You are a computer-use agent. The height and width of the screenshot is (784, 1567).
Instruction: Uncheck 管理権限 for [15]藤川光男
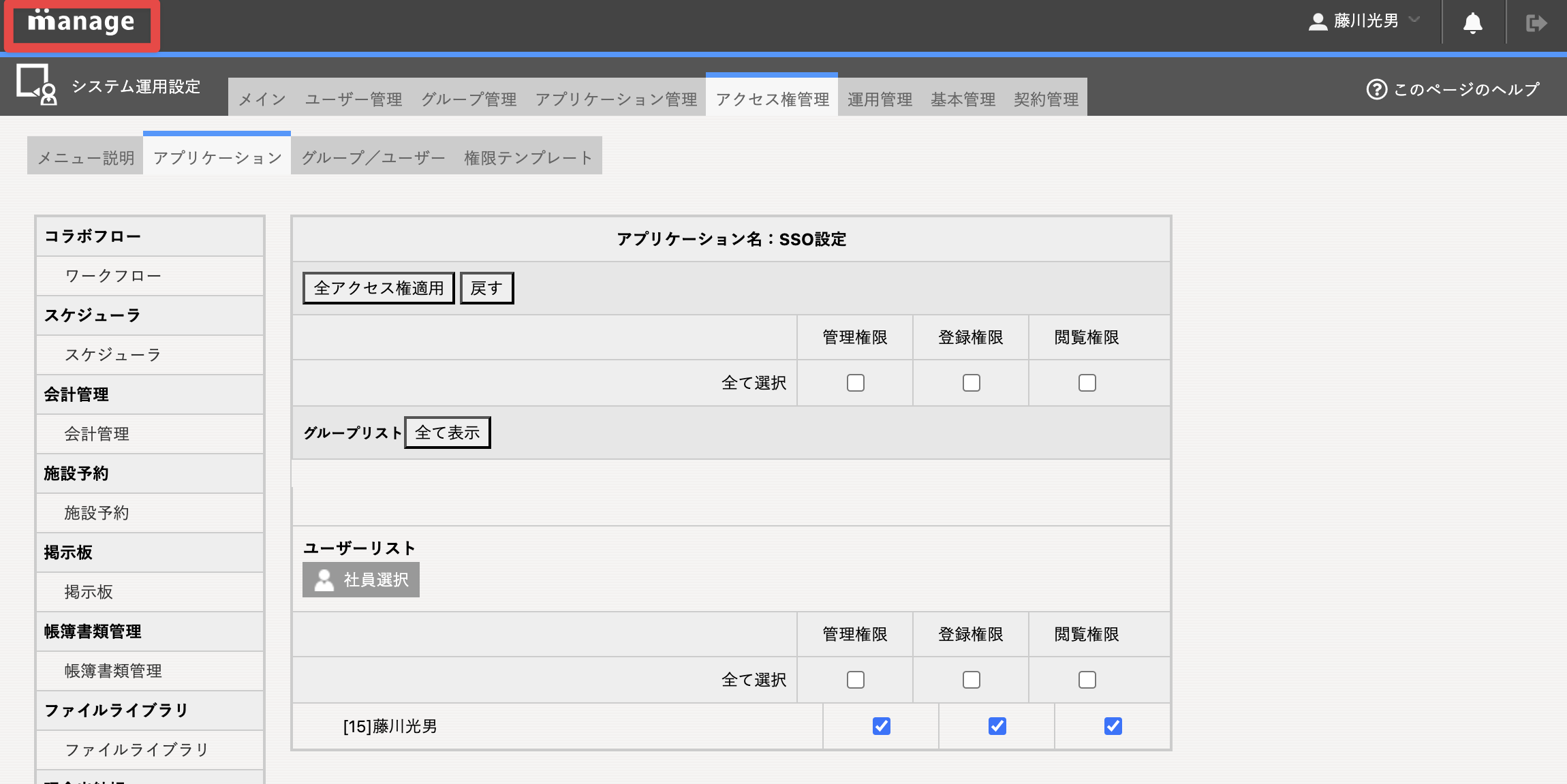pyautogui.click(x=882, y=726)
